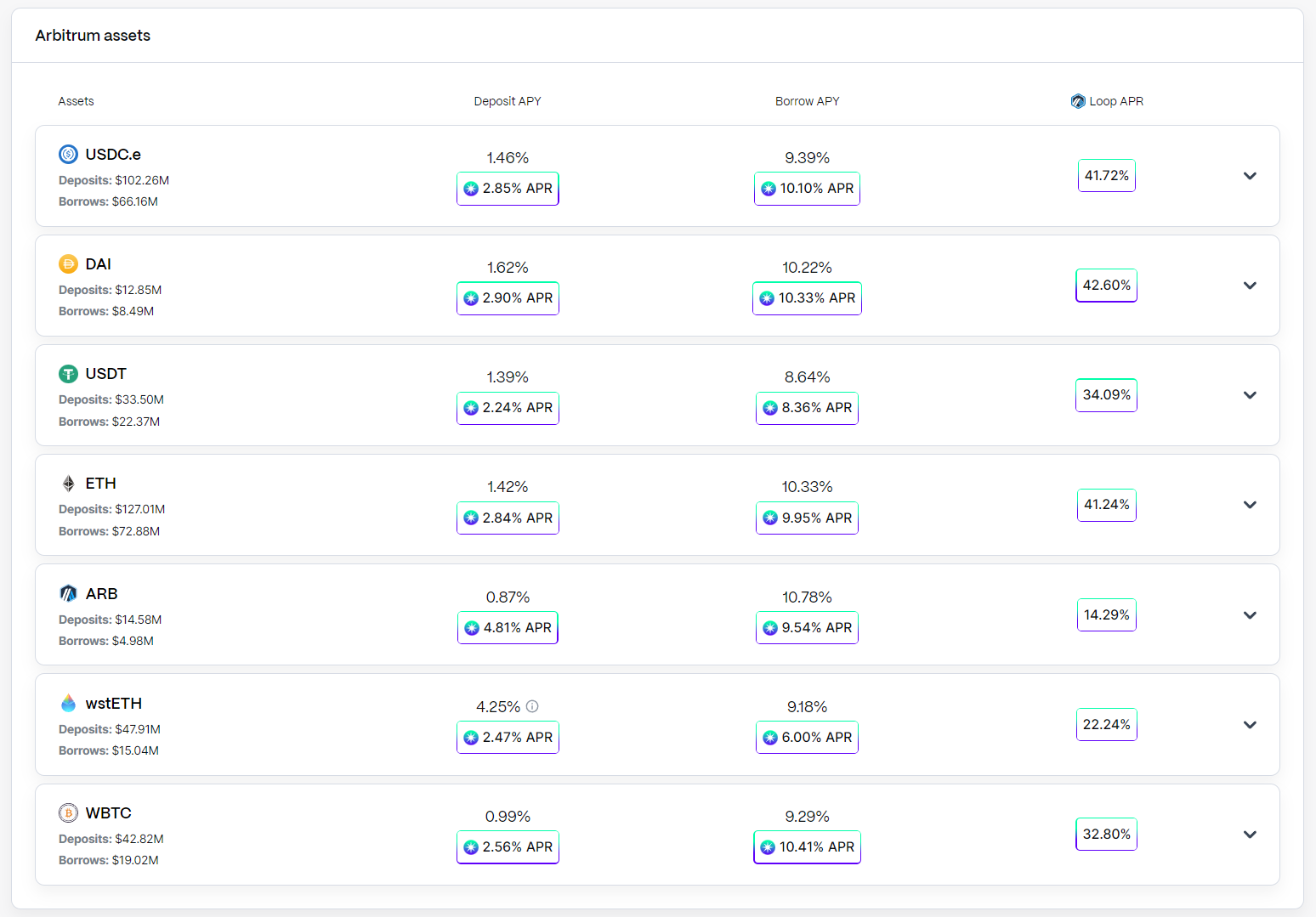Click reward icon in DAI 2.90% APR badge

tap(471, 298)
